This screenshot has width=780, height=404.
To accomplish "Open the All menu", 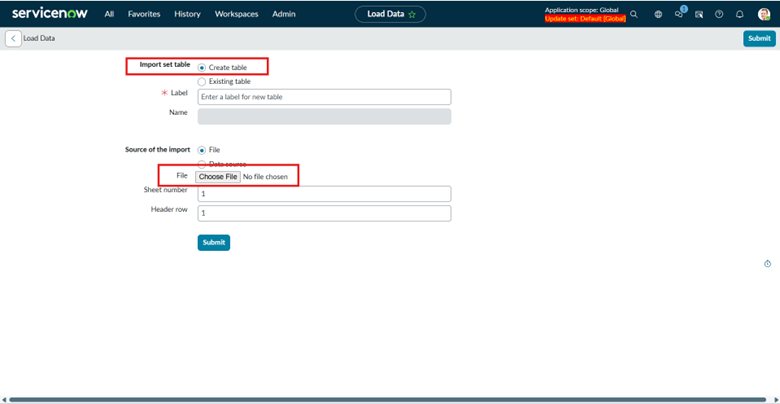I will (109, 14).
